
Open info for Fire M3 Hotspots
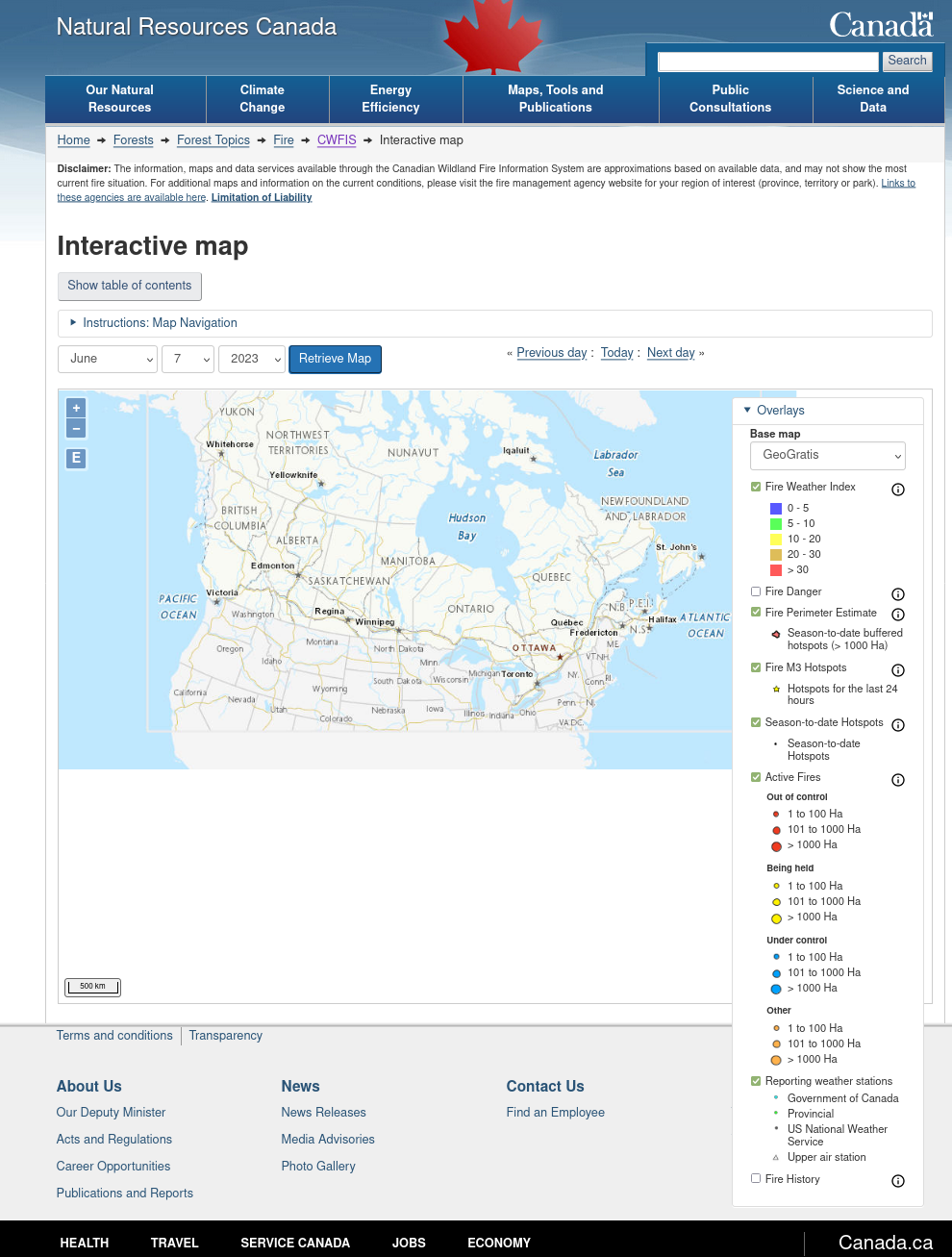click(x=898, y=670)
